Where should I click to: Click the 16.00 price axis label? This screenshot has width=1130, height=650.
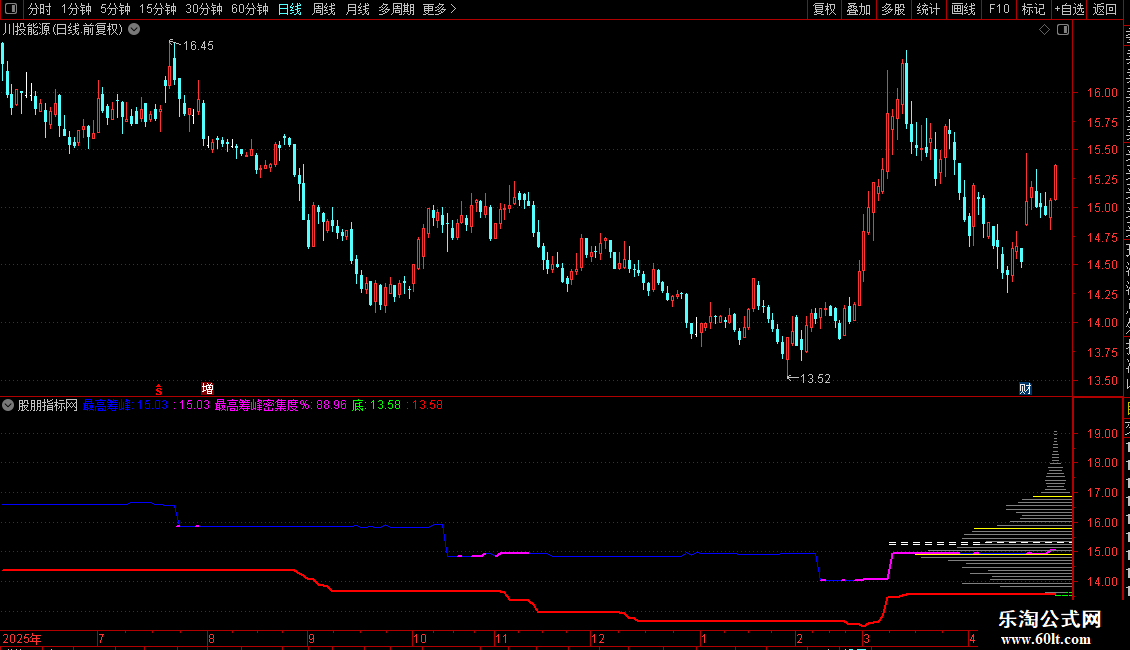(1103, 92)
